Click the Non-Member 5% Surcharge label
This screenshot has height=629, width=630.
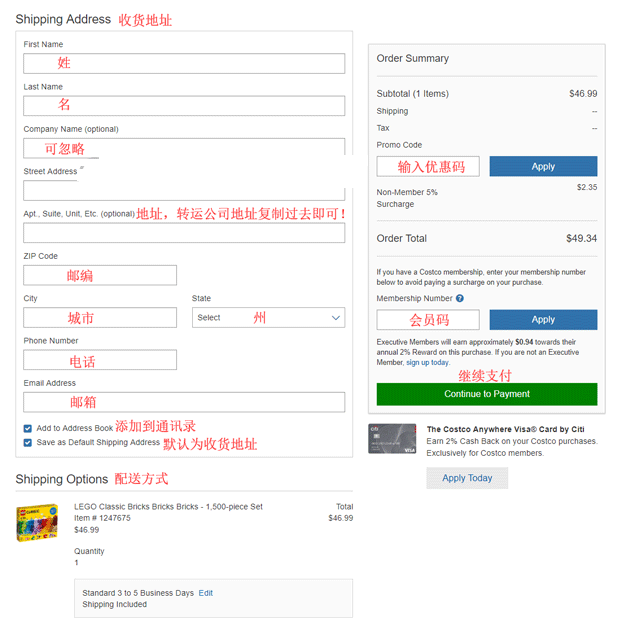tap(407, 198)
